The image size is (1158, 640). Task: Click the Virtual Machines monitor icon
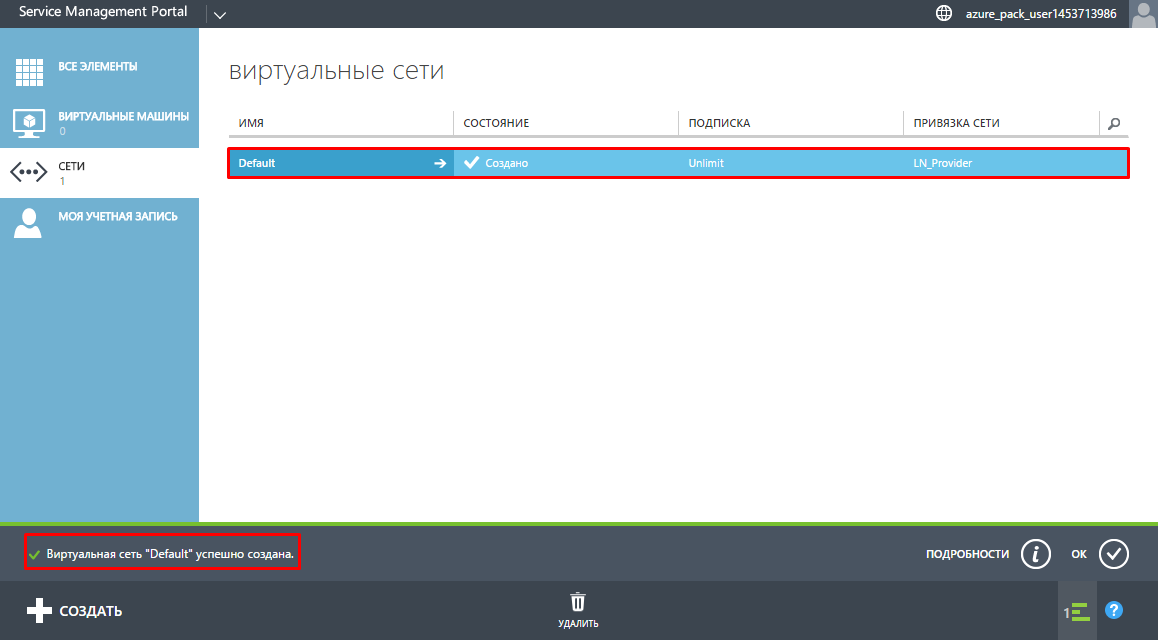pyautogui.click(x=29, y=123)
